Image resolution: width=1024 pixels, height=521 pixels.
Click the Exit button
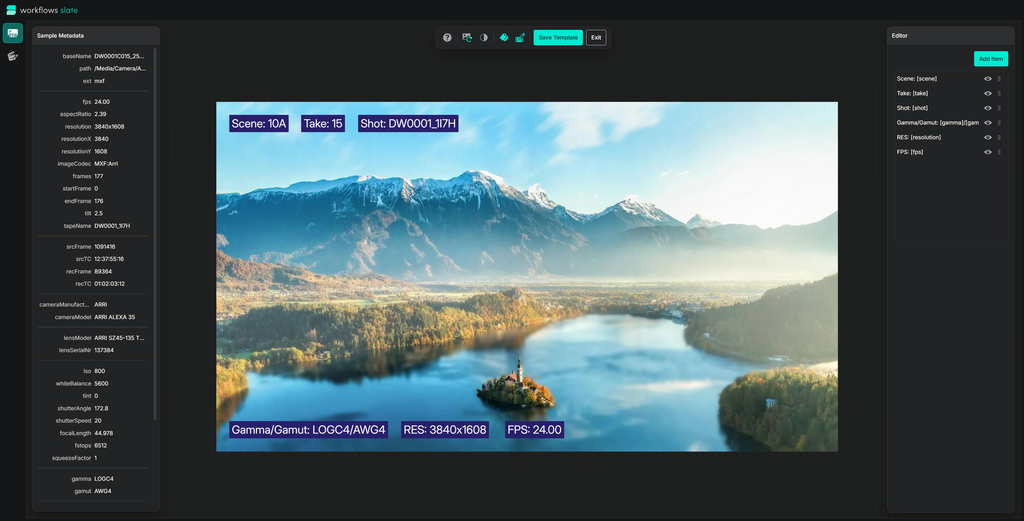pos(596,38)
